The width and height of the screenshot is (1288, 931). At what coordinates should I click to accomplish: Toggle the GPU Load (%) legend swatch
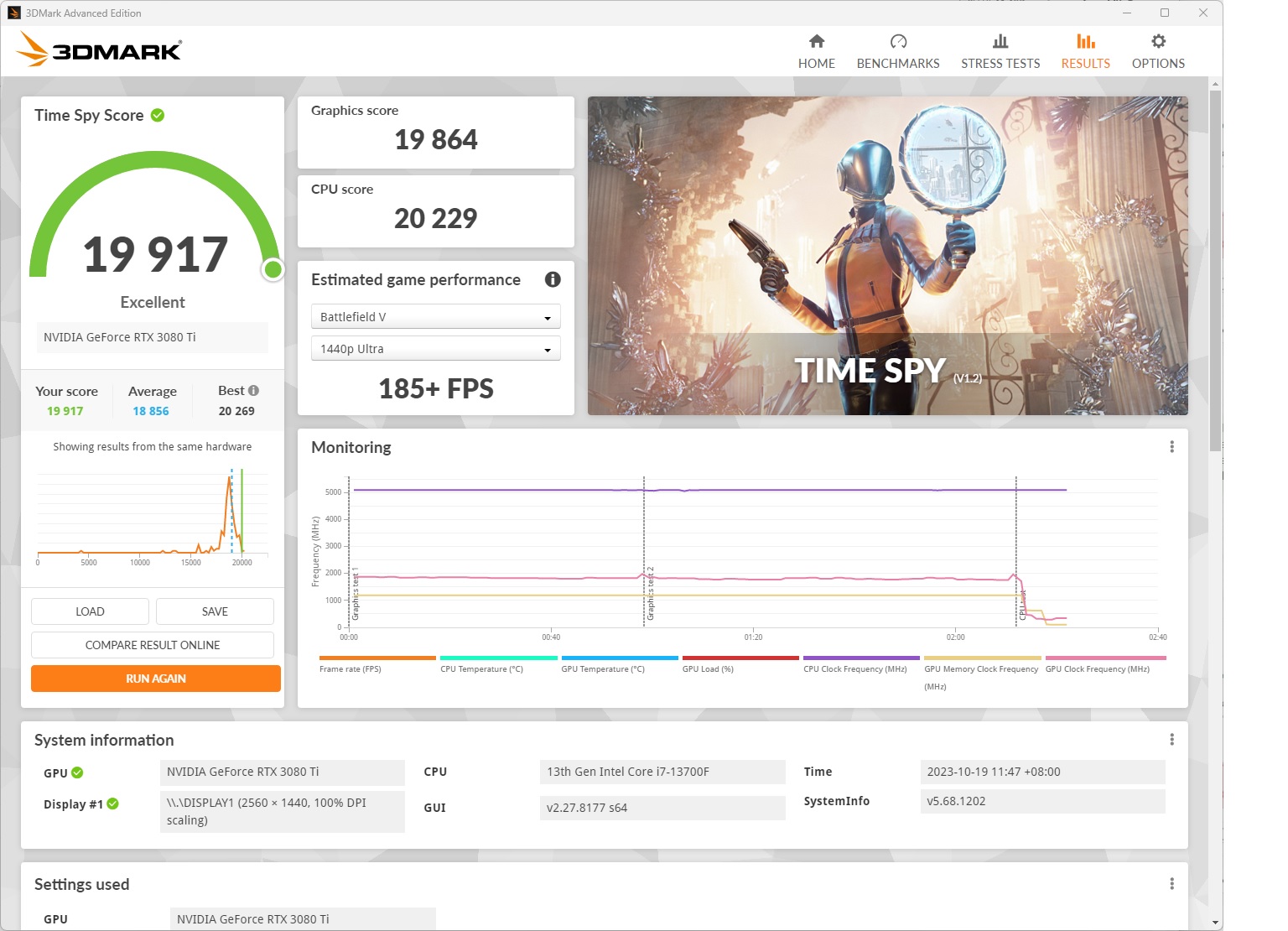pos(740,658)
